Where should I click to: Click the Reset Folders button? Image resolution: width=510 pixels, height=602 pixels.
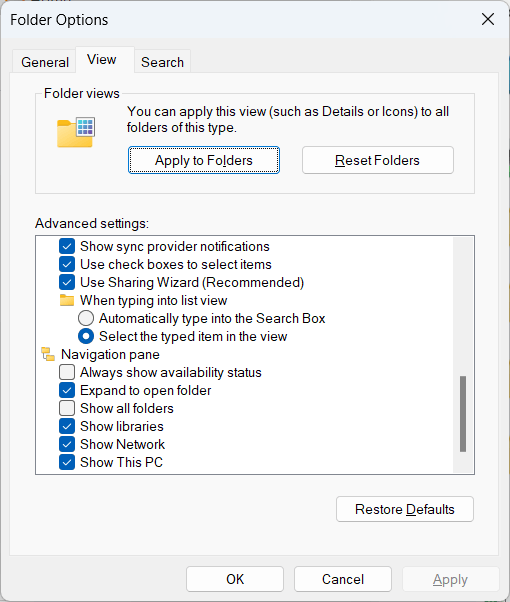click(x=378, y=160)
